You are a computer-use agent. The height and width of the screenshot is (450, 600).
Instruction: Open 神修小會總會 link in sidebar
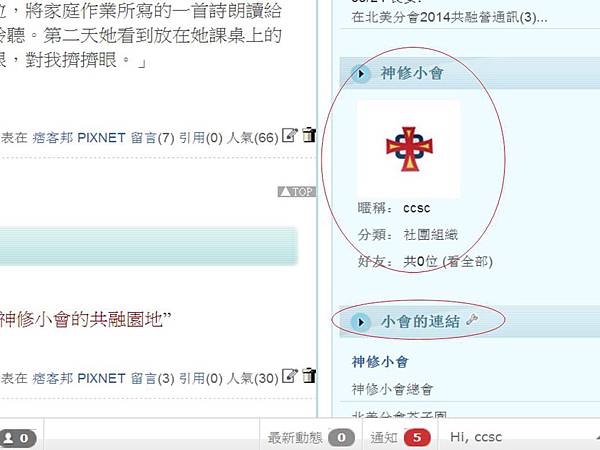(392, 390)
